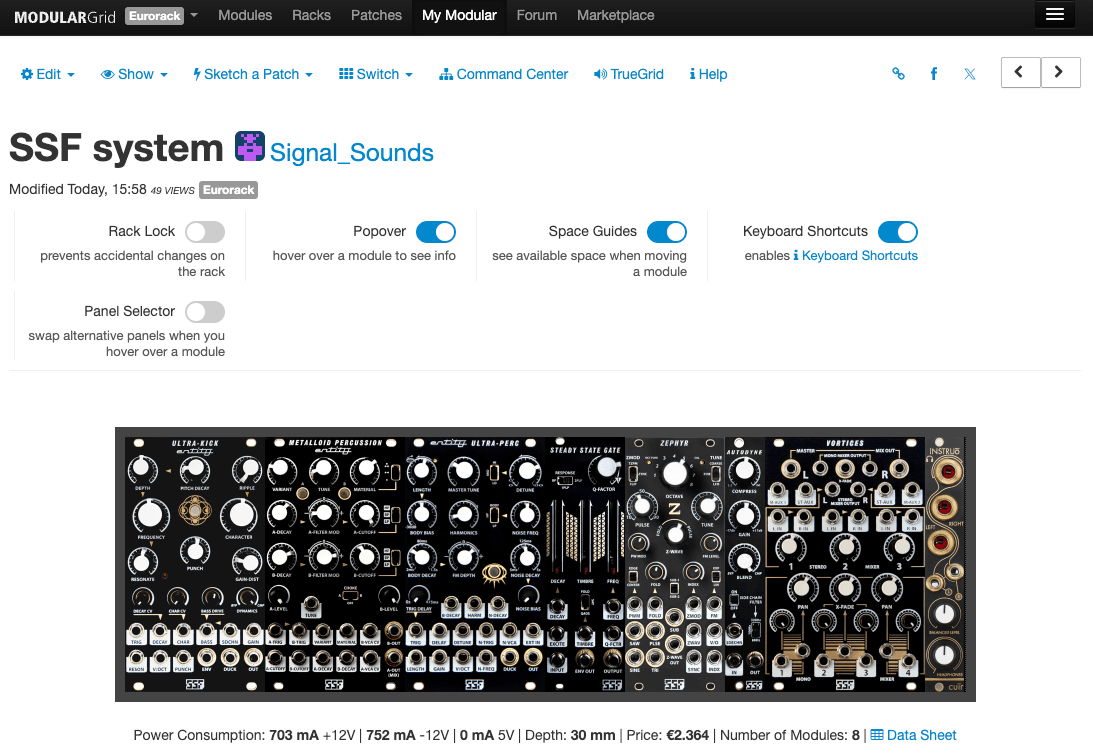Open the hamburger menu in the top bar

(1055, 15)
